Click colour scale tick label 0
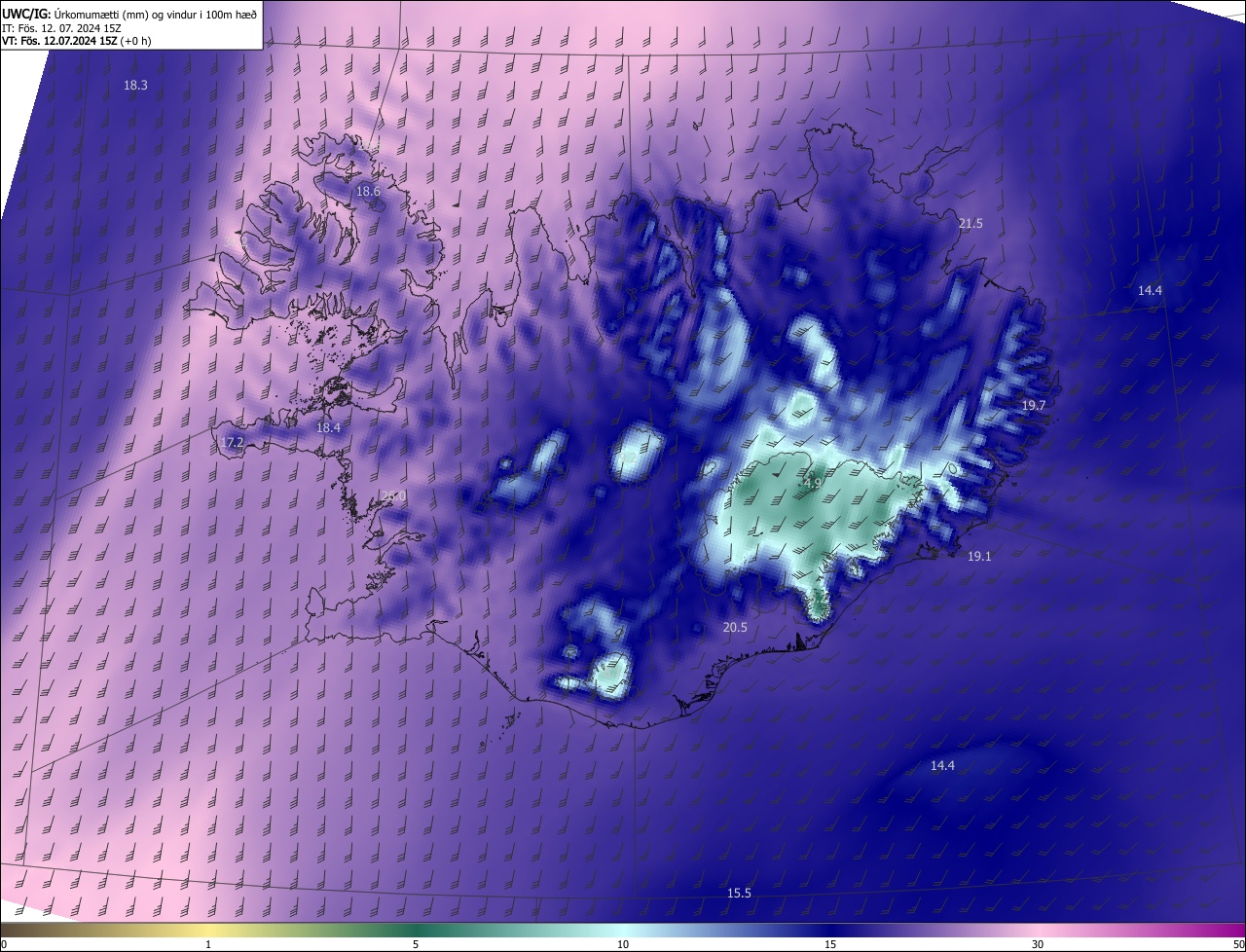 pyautogui.click(x=4, y=944)
